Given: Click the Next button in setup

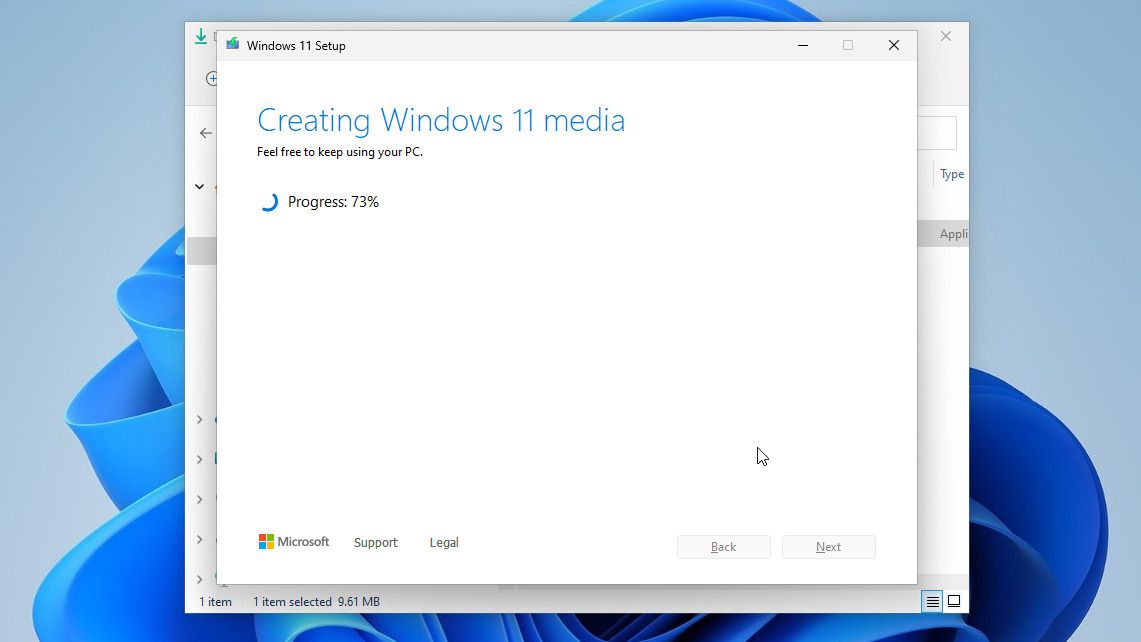Looking at the screenshot, I should tap(828, 547).
